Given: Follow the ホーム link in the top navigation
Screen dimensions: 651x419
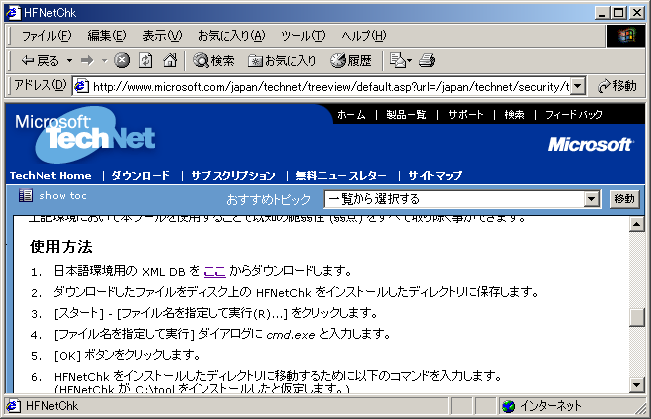Looking at the screenshot, I should point(351,115).
